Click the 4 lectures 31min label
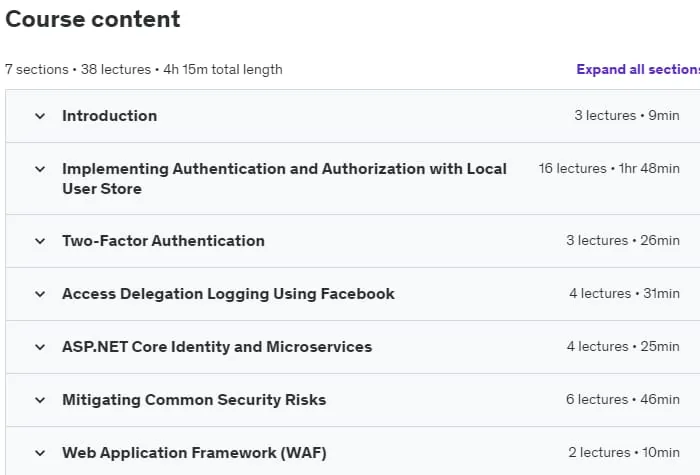 625,293
